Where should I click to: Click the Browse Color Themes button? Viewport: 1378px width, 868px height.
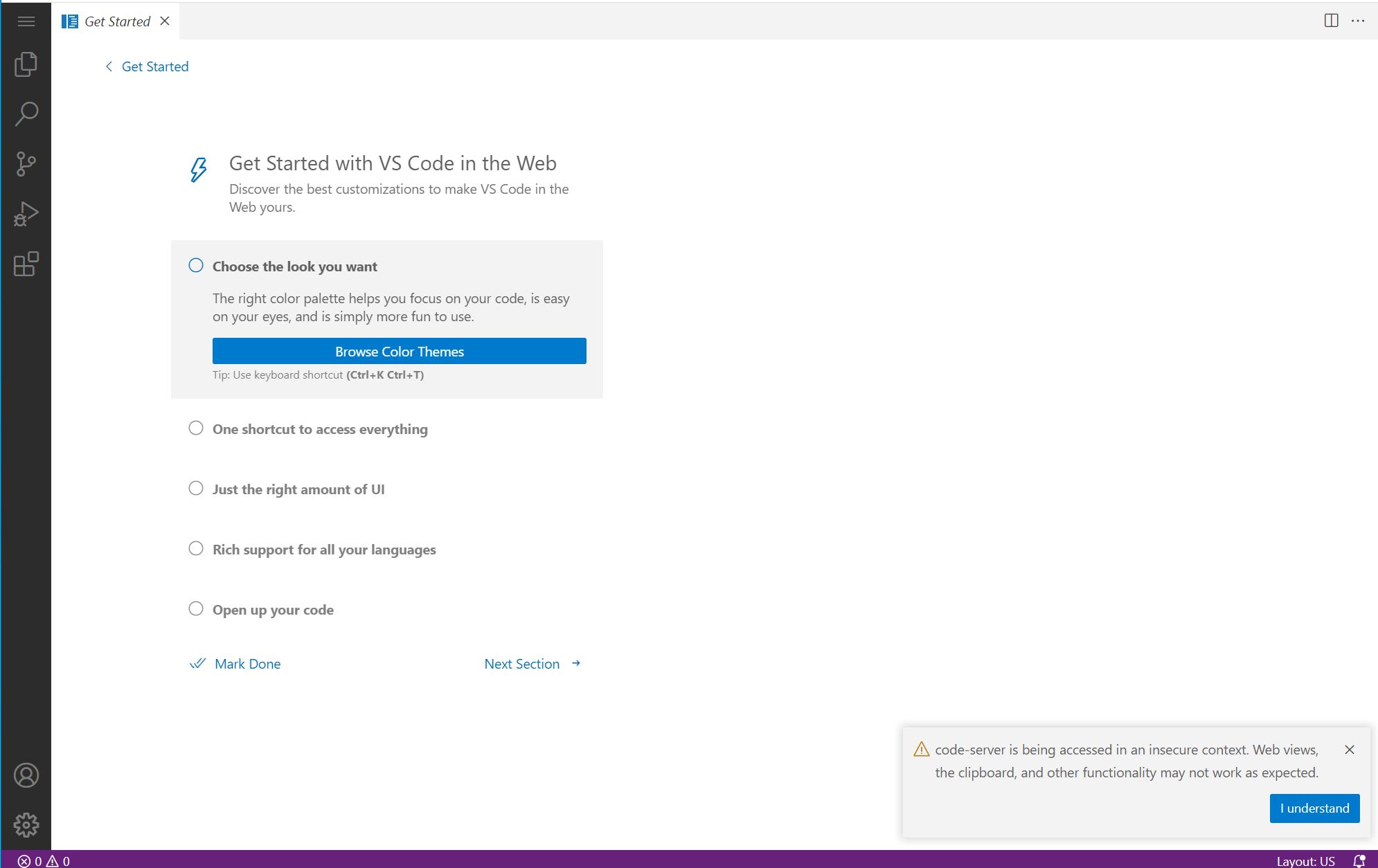[398, 351]
